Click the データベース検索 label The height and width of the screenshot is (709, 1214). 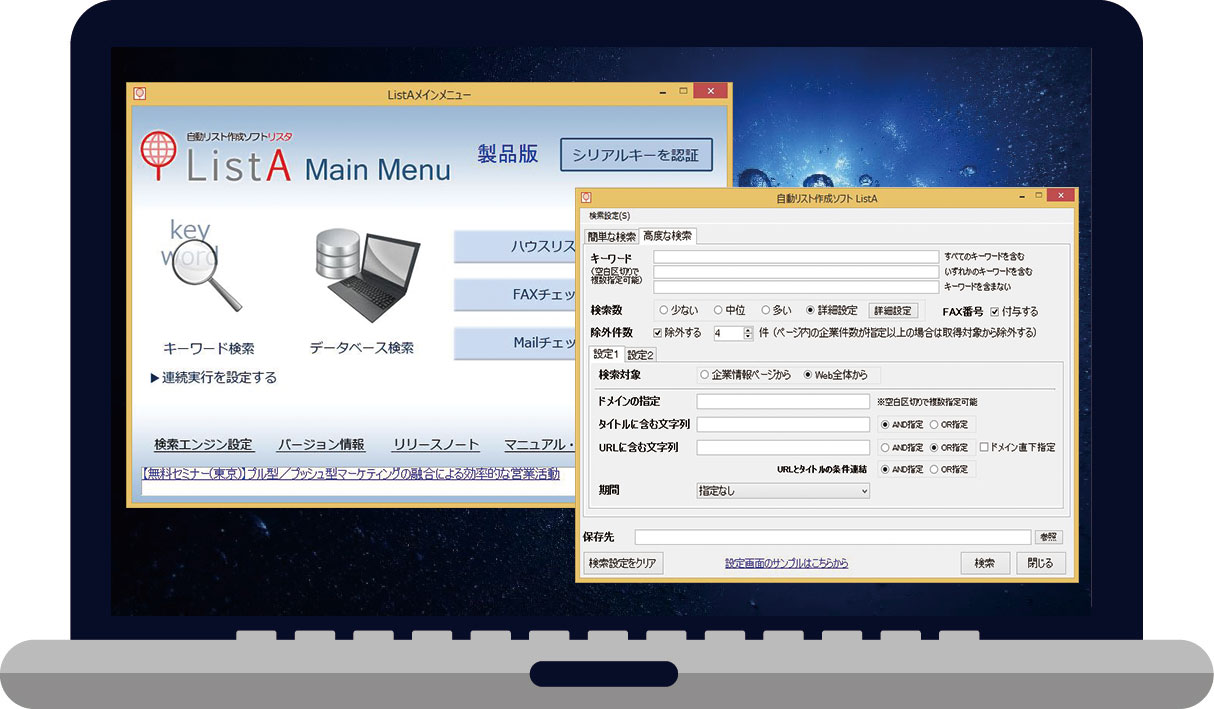point(362,348)
